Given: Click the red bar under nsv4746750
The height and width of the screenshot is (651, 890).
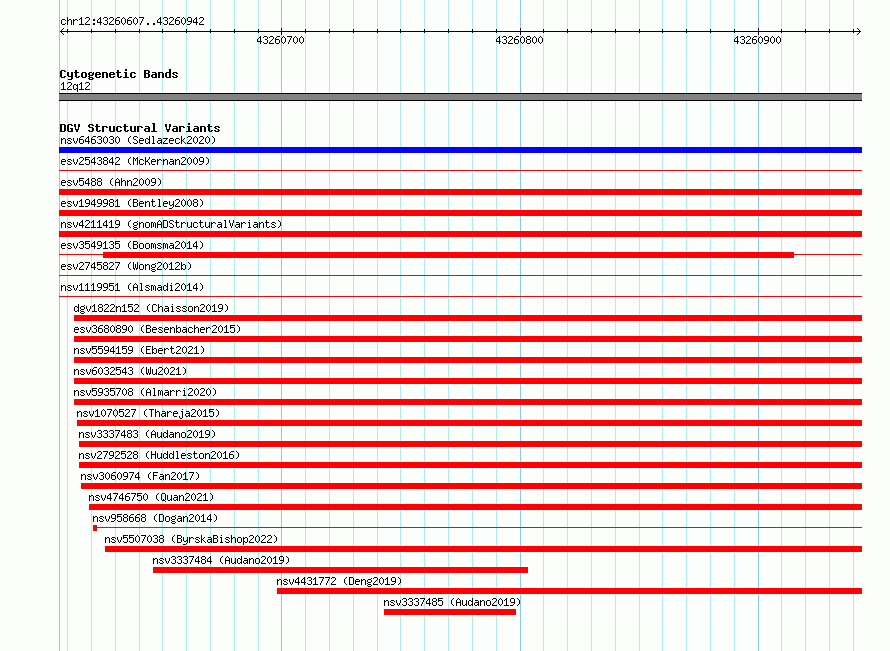Looking at the screenshot, I should point(475,507).
